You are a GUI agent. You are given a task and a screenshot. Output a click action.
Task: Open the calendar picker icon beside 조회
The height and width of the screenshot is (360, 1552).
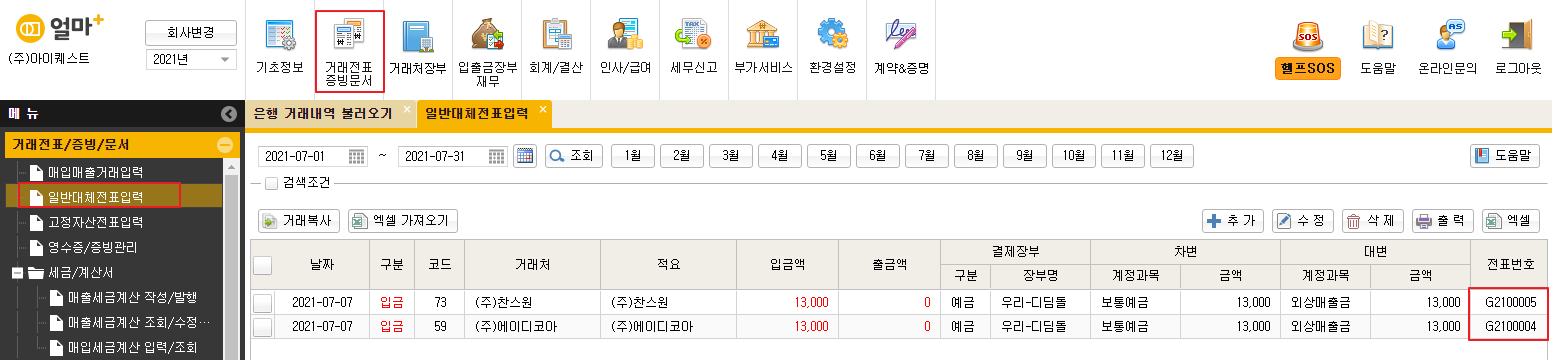point(525,156)
